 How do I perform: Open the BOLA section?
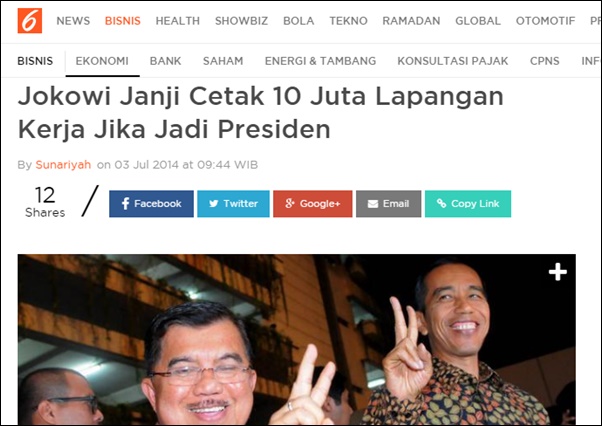pyautogui.click(x=299, y=21)
